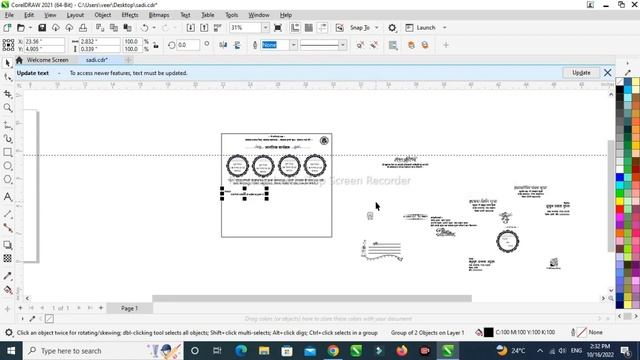Toggle Full-screen preview icon
This screenshot has height=360, width=640.
[x=278, y=28]
